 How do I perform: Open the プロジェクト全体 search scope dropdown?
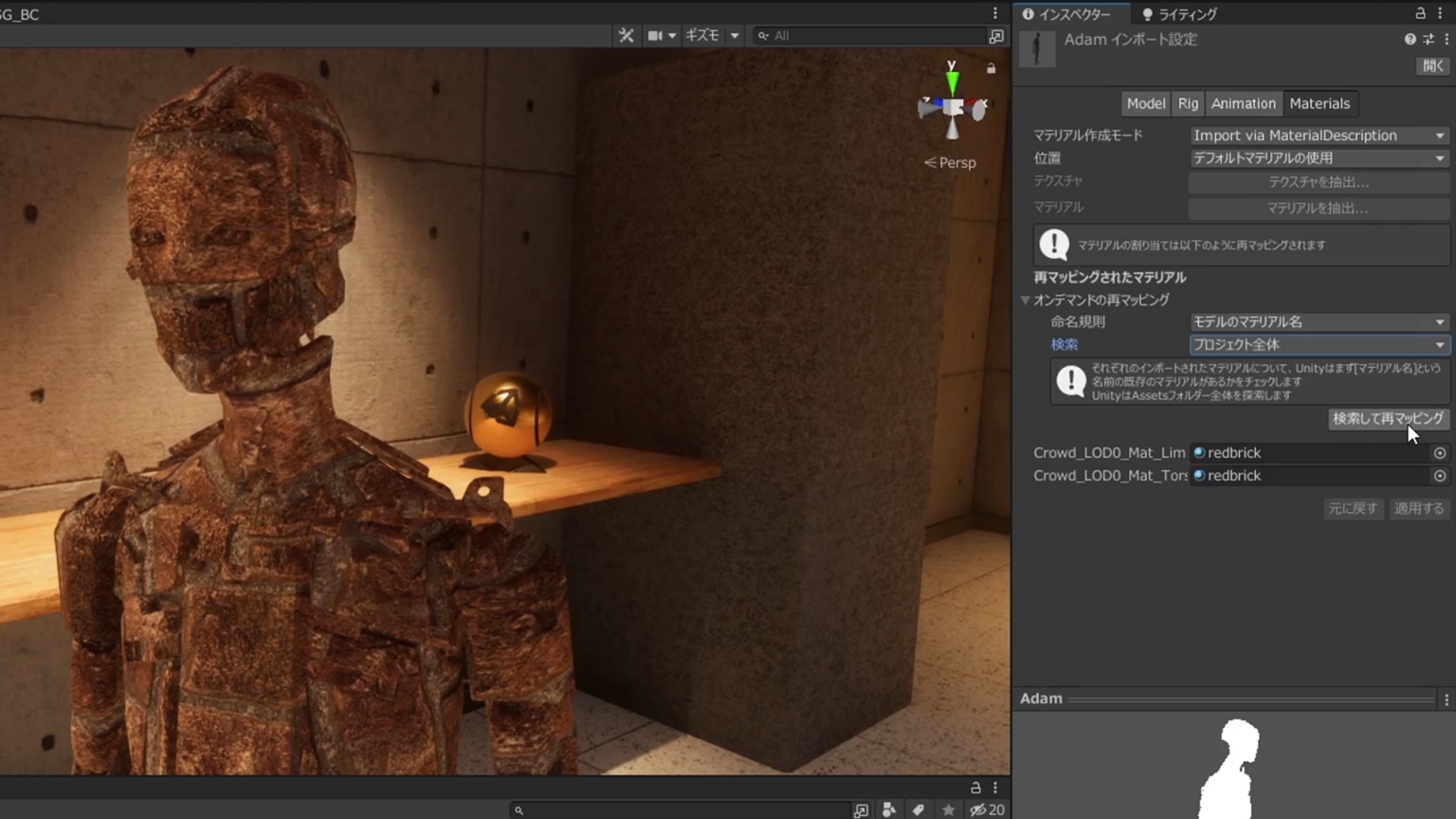tap(1319, 344)
